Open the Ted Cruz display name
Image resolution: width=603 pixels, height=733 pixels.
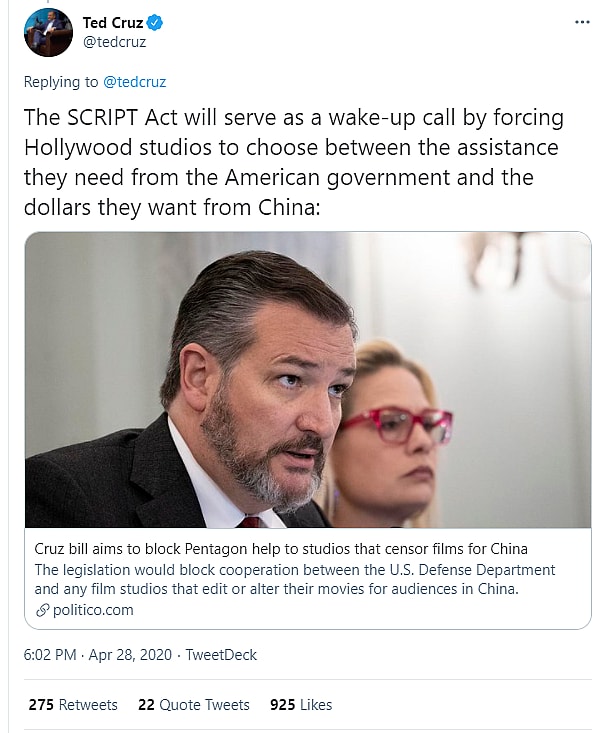point(113,24)
